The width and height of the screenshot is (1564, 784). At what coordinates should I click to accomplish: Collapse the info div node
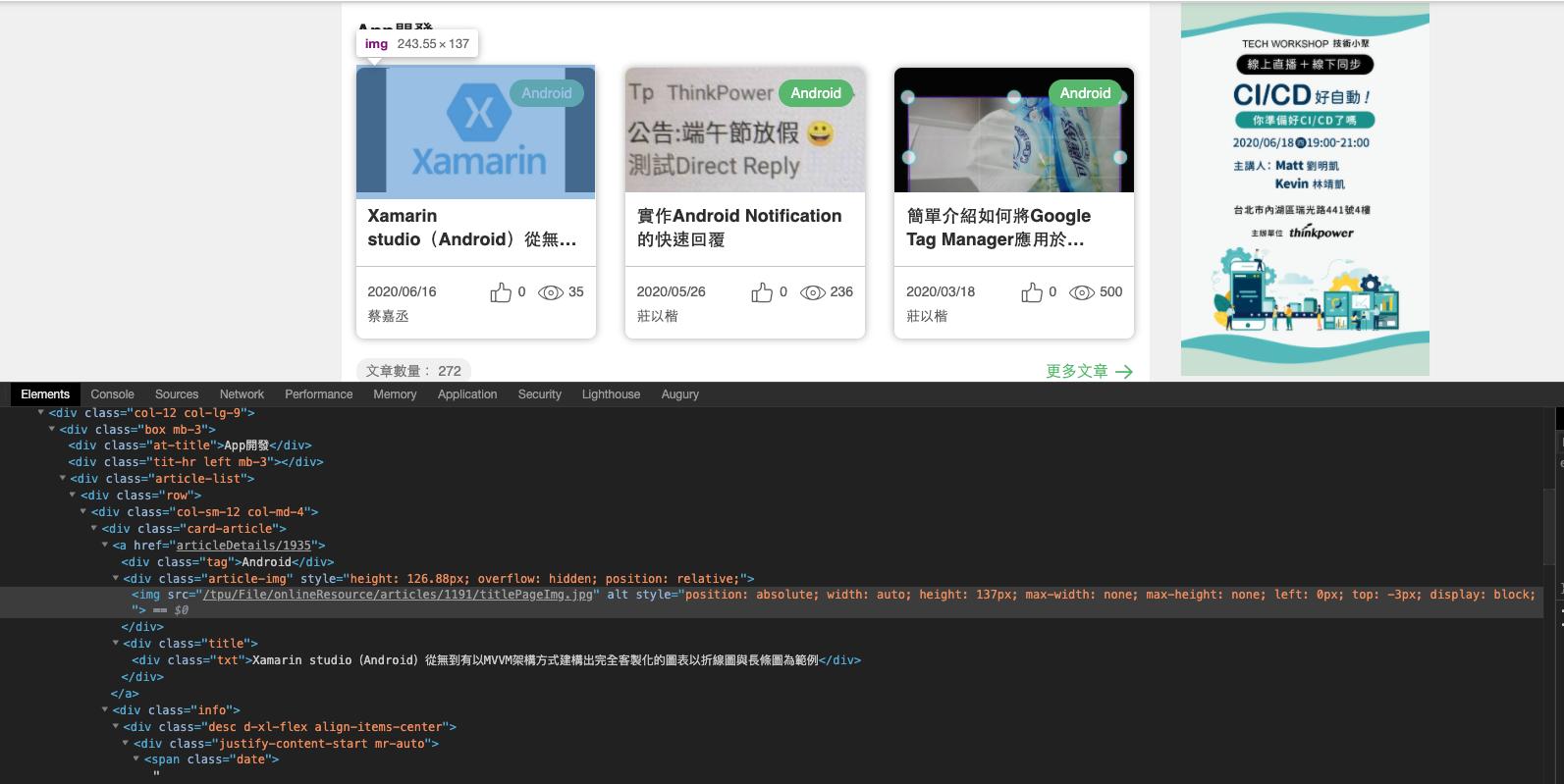point(106,710)
